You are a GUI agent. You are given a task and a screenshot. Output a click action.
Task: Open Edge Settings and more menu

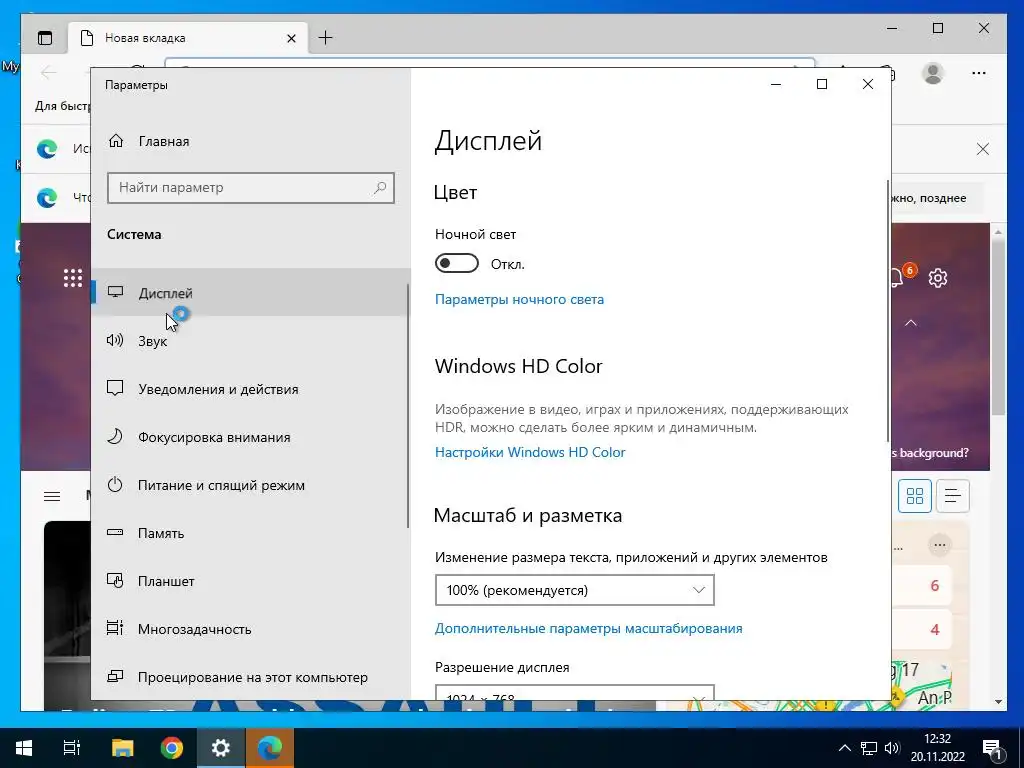click(x=979, y=72)
